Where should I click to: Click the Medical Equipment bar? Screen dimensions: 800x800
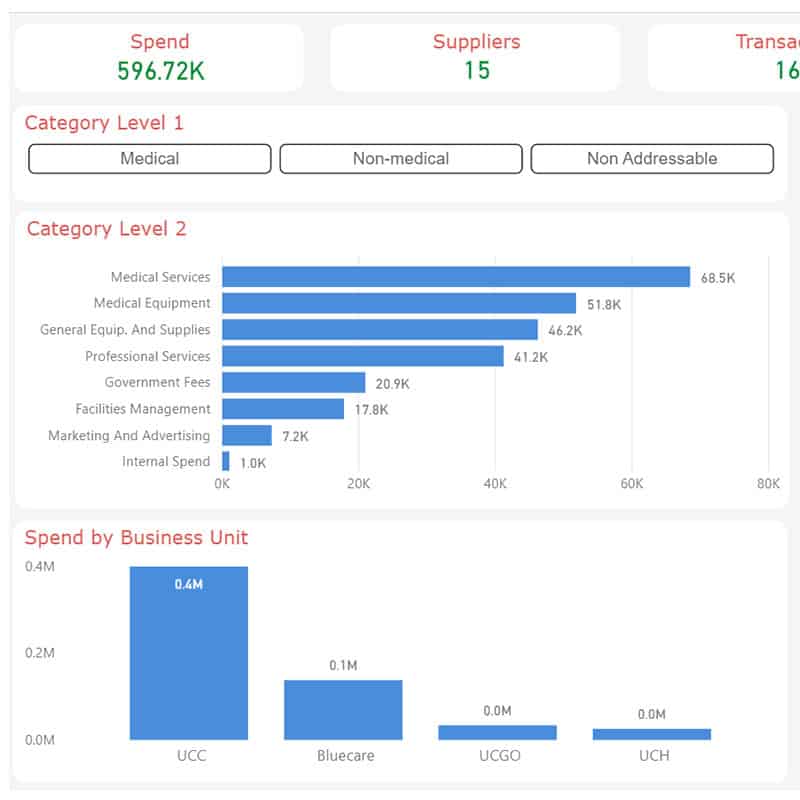tap(399, 303)
